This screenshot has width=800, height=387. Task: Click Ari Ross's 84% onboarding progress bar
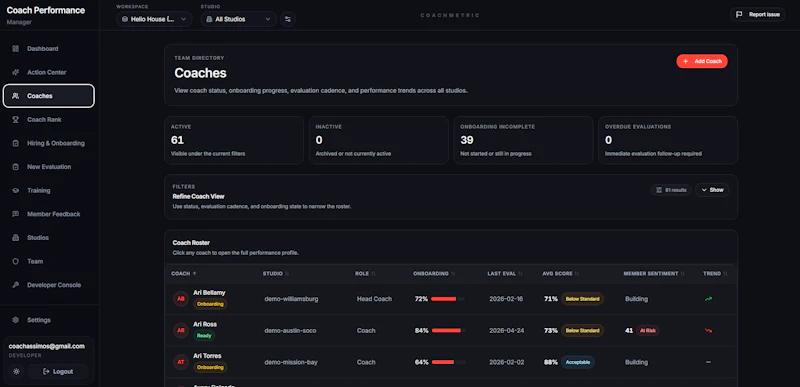coord(448,331)
